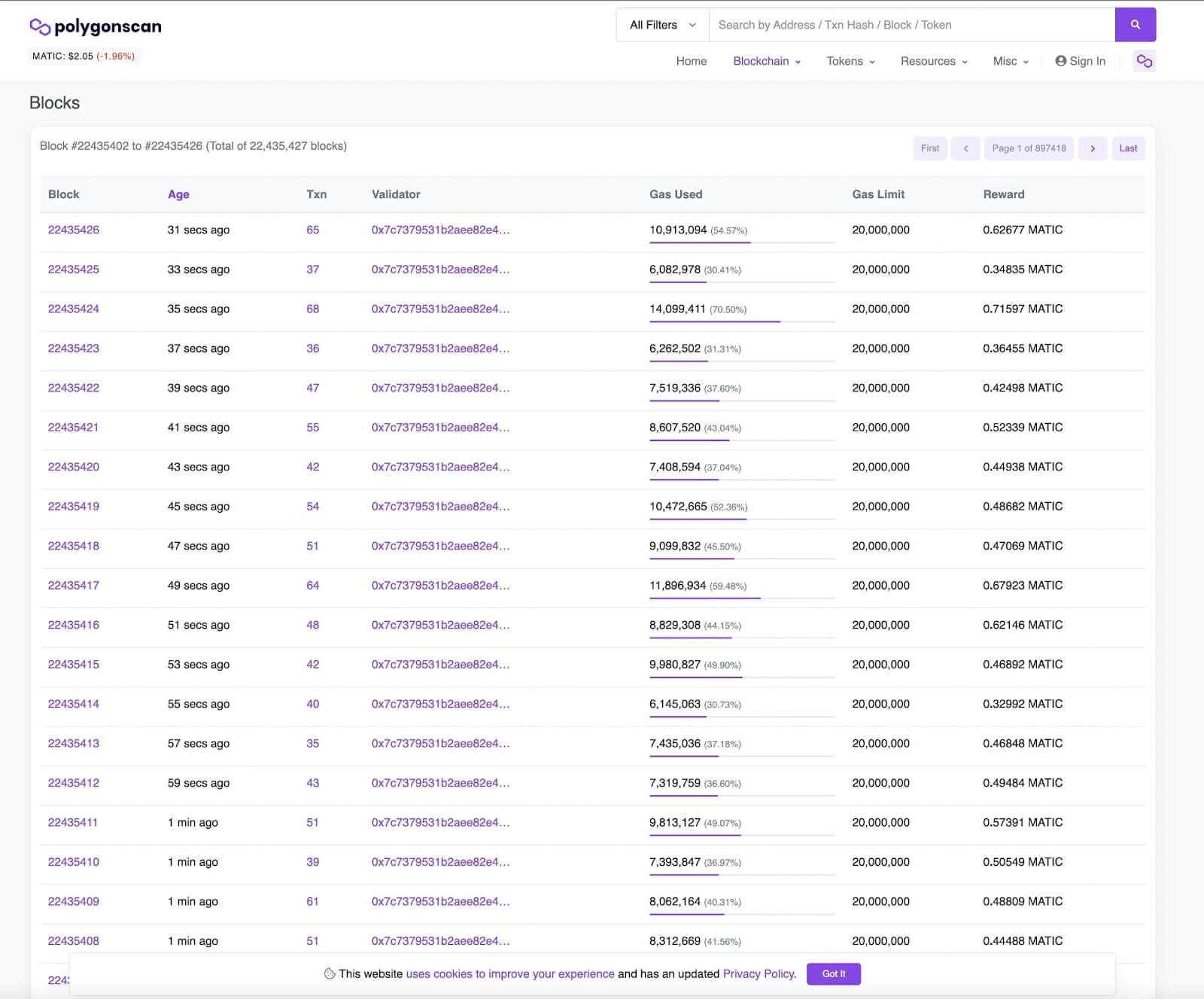Open validator address for block 22435420
Screen dimensions: 1204x999
[440, 467]
